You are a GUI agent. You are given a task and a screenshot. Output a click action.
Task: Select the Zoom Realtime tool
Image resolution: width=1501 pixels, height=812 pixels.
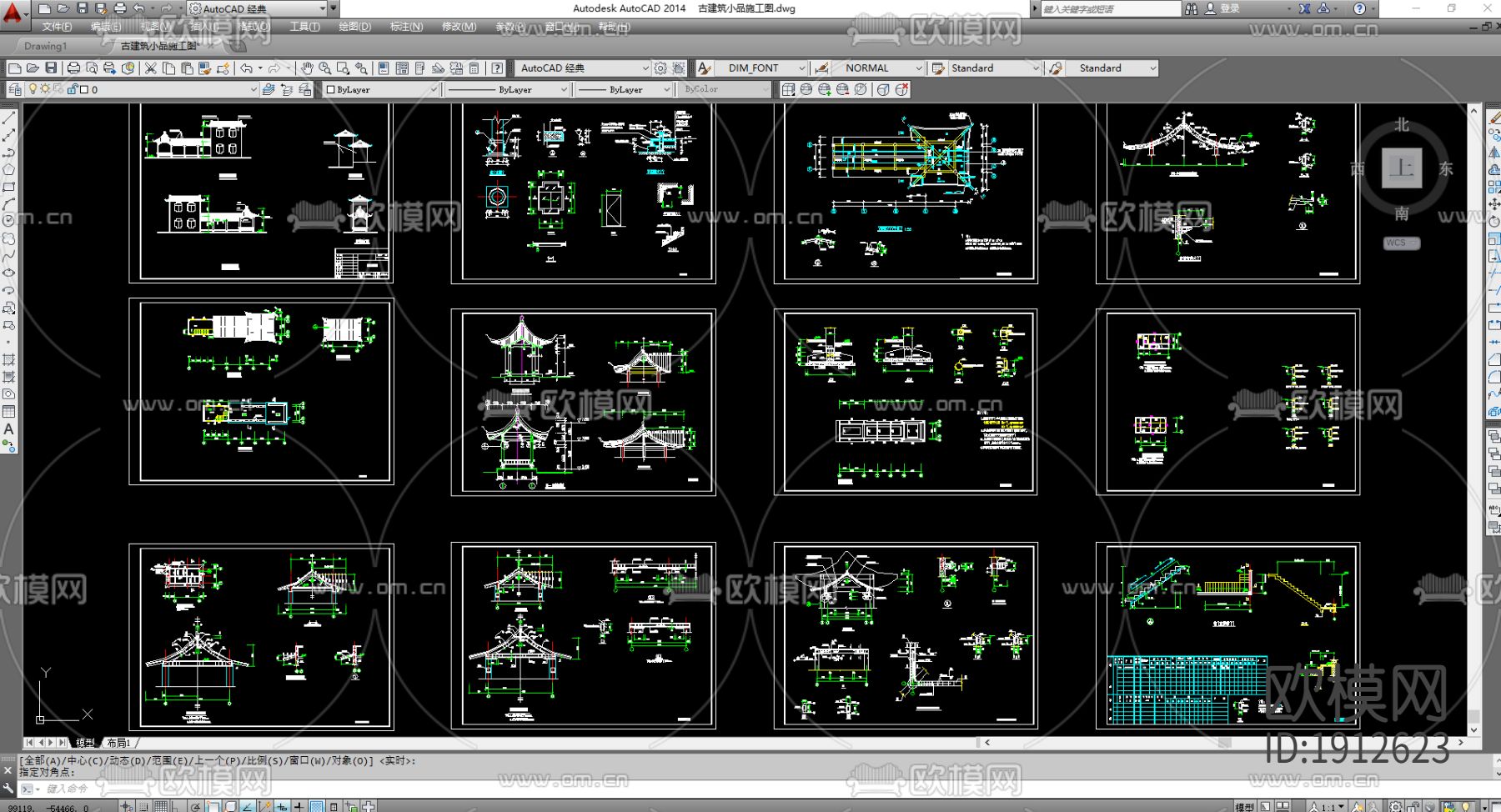click(x=324, y=68)
